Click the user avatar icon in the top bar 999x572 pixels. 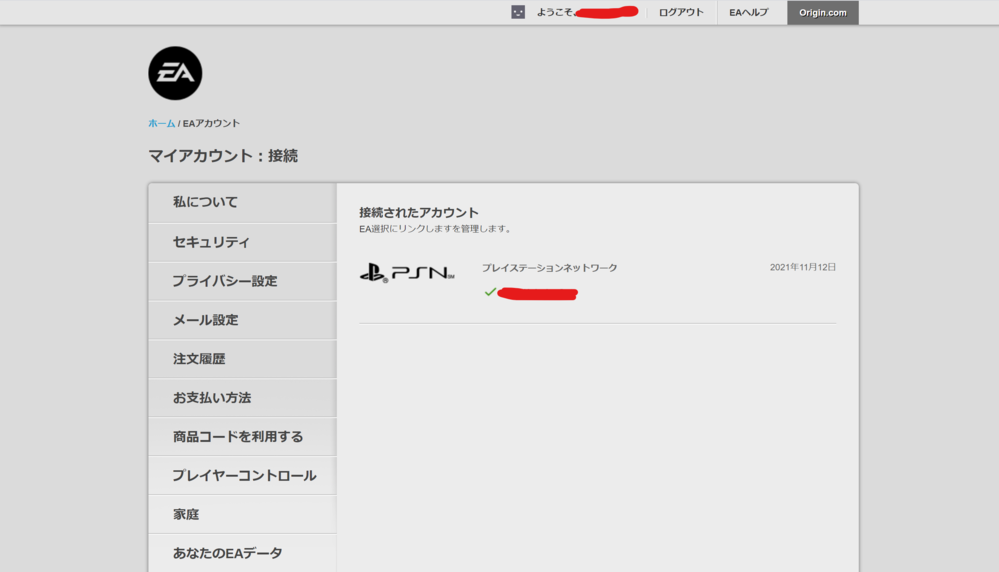pos(518,12)
